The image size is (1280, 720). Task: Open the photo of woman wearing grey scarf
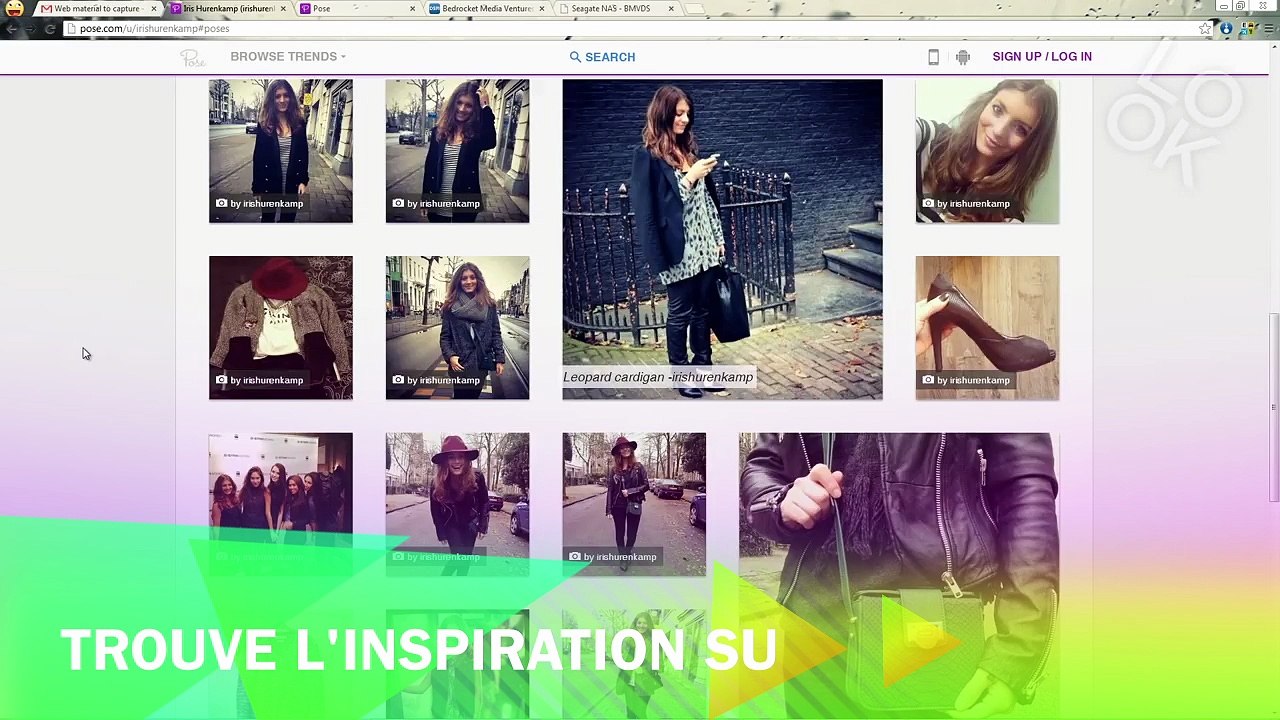[x=458, y=328]
